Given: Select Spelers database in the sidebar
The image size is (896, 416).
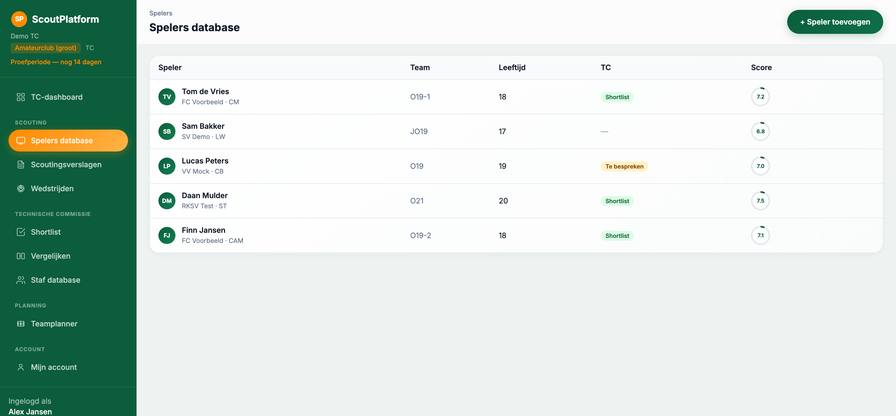Looking at the screenshot, I should (68, 141).
